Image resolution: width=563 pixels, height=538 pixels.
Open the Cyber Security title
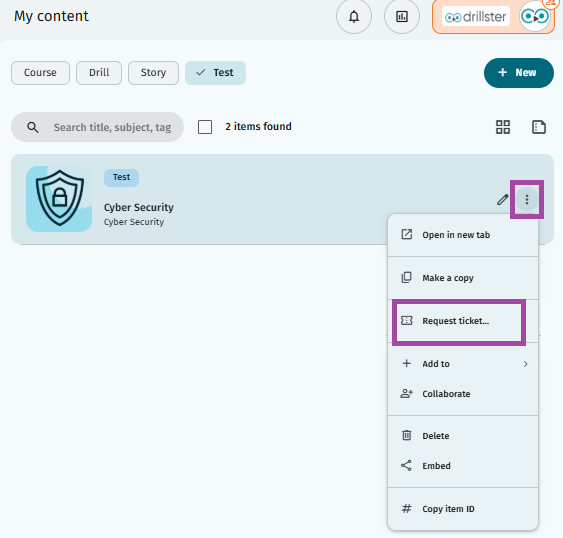pos(139,207)
